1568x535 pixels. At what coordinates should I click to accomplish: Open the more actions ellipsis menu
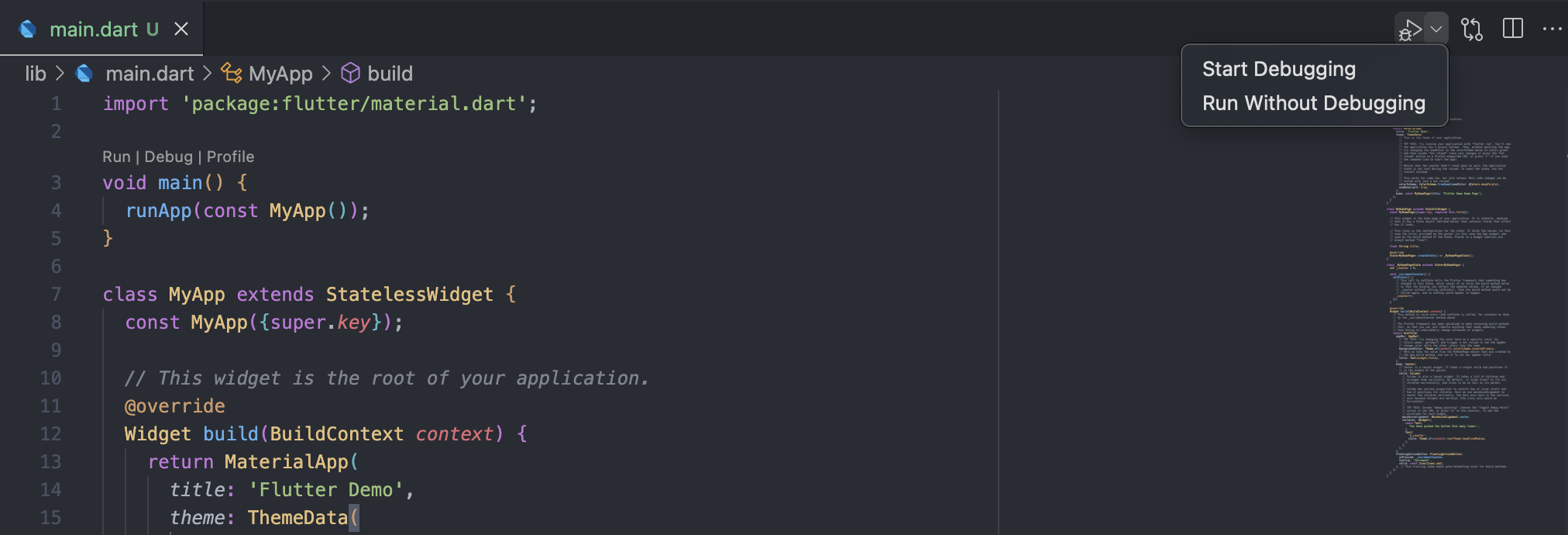1553,29
